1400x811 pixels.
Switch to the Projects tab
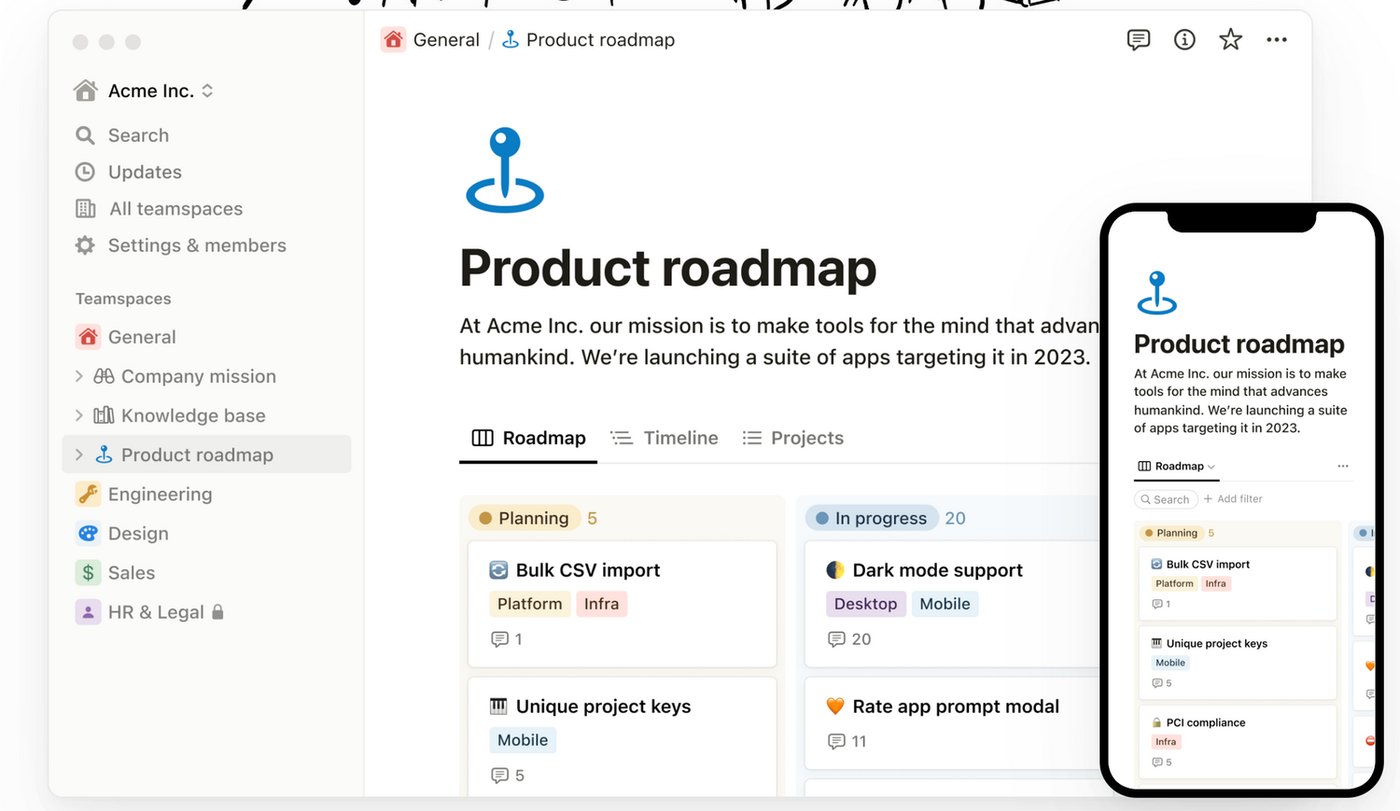click(x=793, y=438)
